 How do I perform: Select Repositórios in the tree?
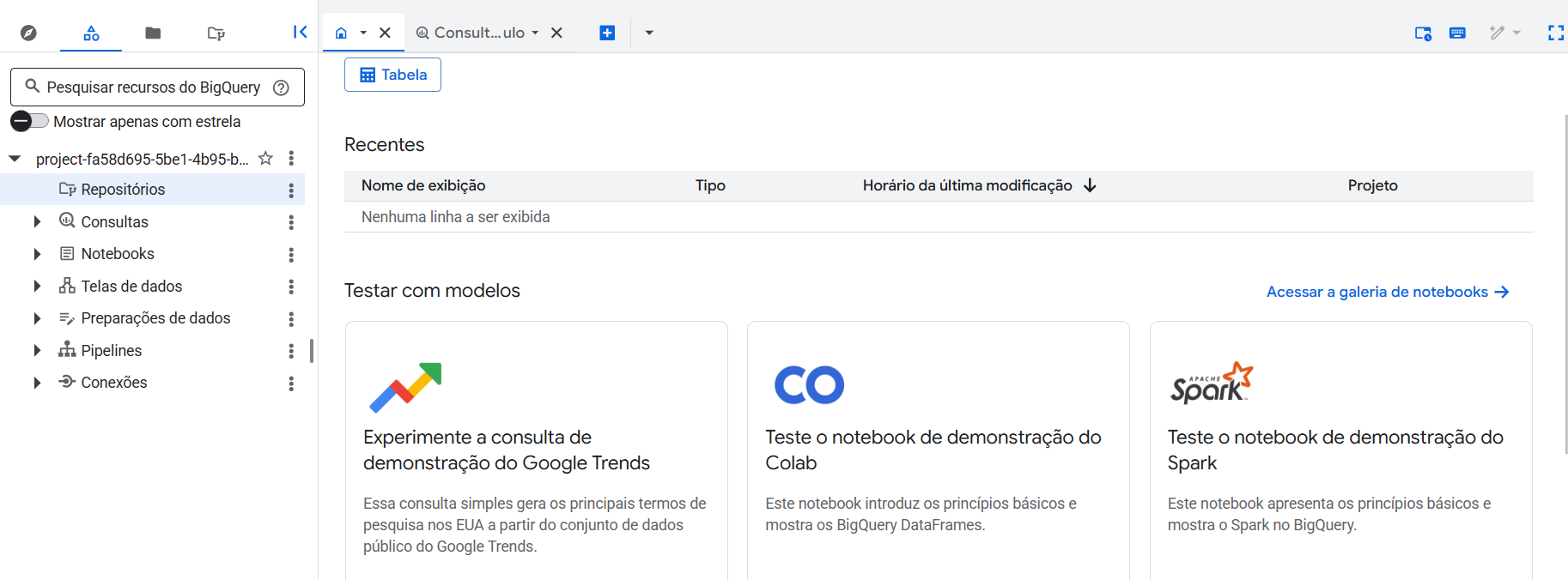click(x=123, y=190)
